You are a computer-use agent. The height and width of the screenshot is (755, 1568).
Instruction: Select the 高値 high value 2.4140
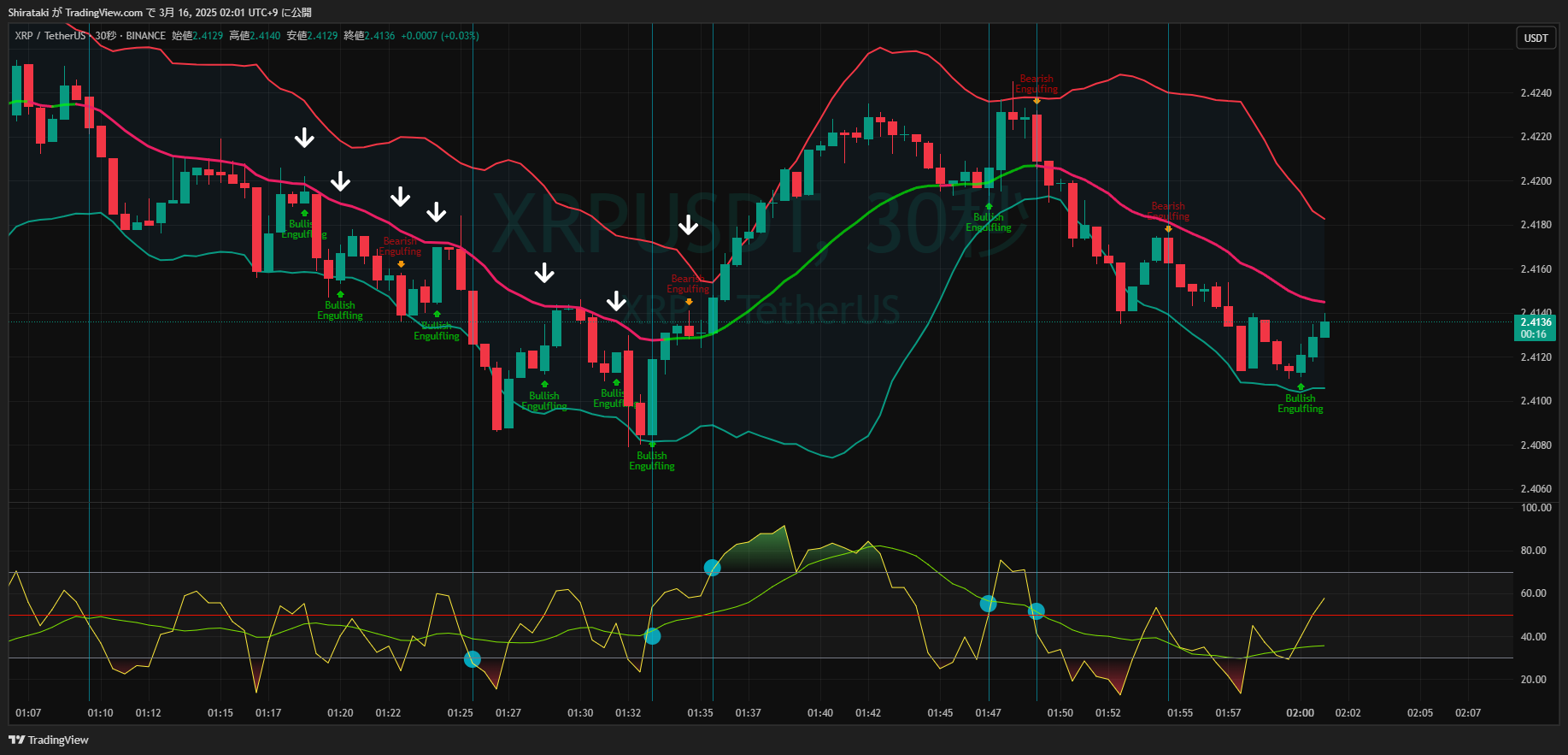point(265,36)
